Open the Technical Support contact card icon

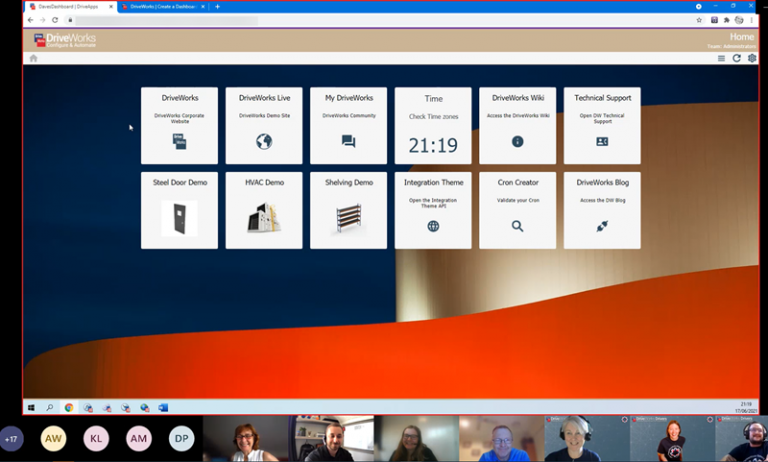[x=602, y=142]
